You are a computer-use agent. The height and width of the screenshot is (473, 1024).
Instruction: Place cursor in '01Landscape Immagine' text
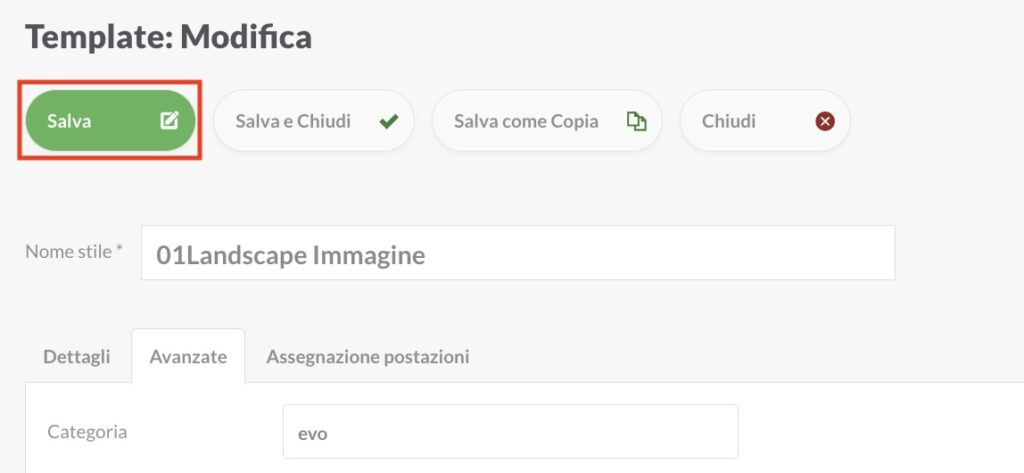click(291, 255)
